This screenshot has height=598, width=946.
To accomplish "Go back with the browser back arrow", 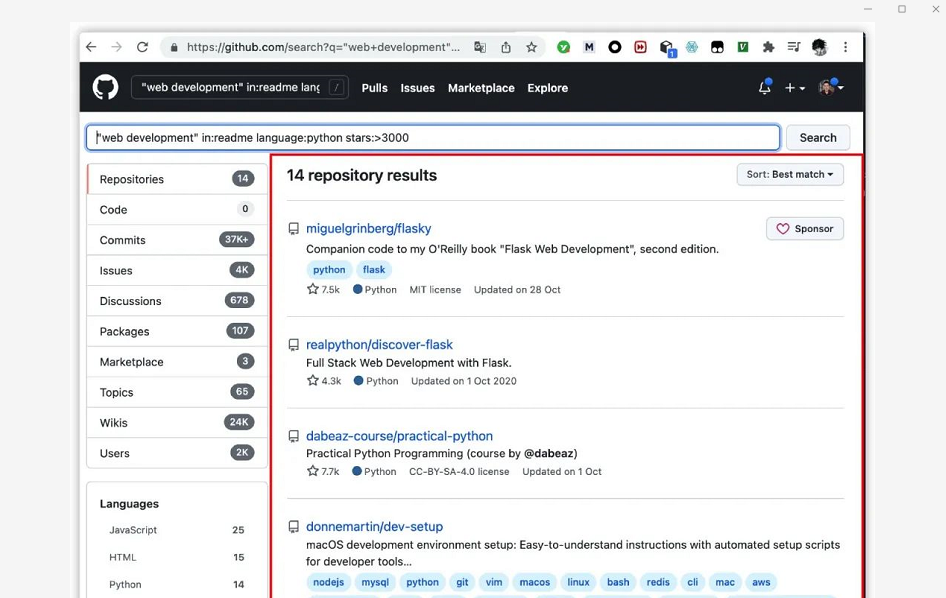I will tap(91, 47).
